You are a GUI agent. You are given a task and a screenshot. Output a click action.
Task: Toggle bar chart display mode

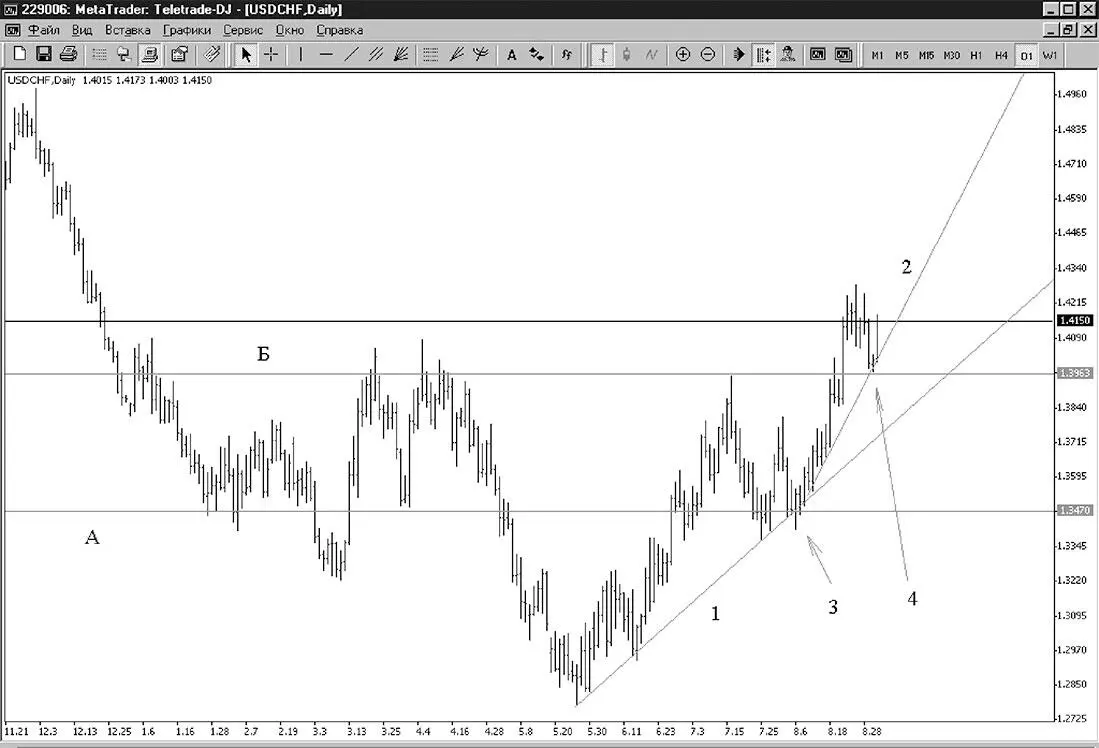point(602,54)
